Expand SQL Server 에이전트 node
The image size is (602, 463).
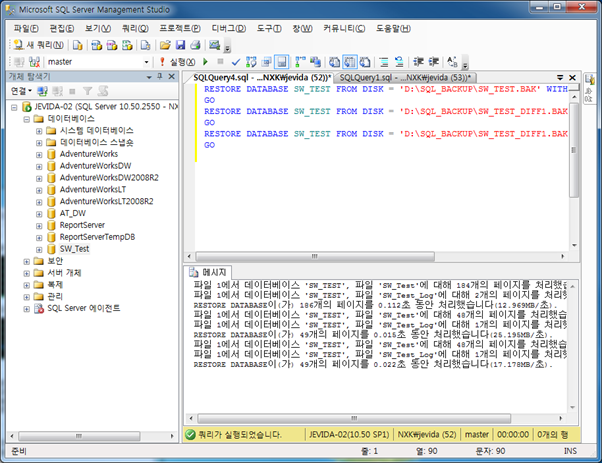(27, 309)
